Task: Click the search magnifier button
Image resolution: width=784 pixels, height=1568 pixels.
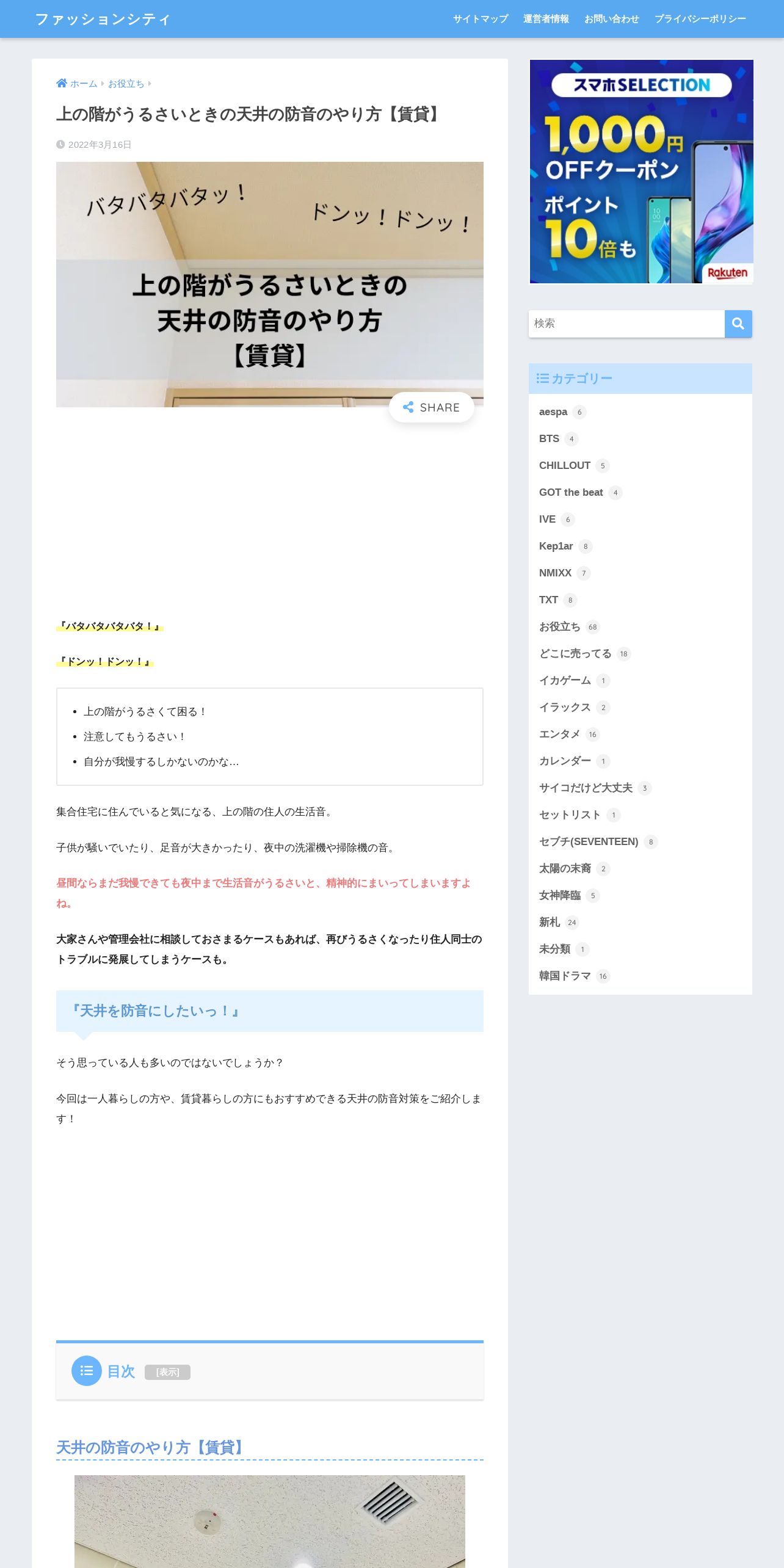Action: (738, 324)
